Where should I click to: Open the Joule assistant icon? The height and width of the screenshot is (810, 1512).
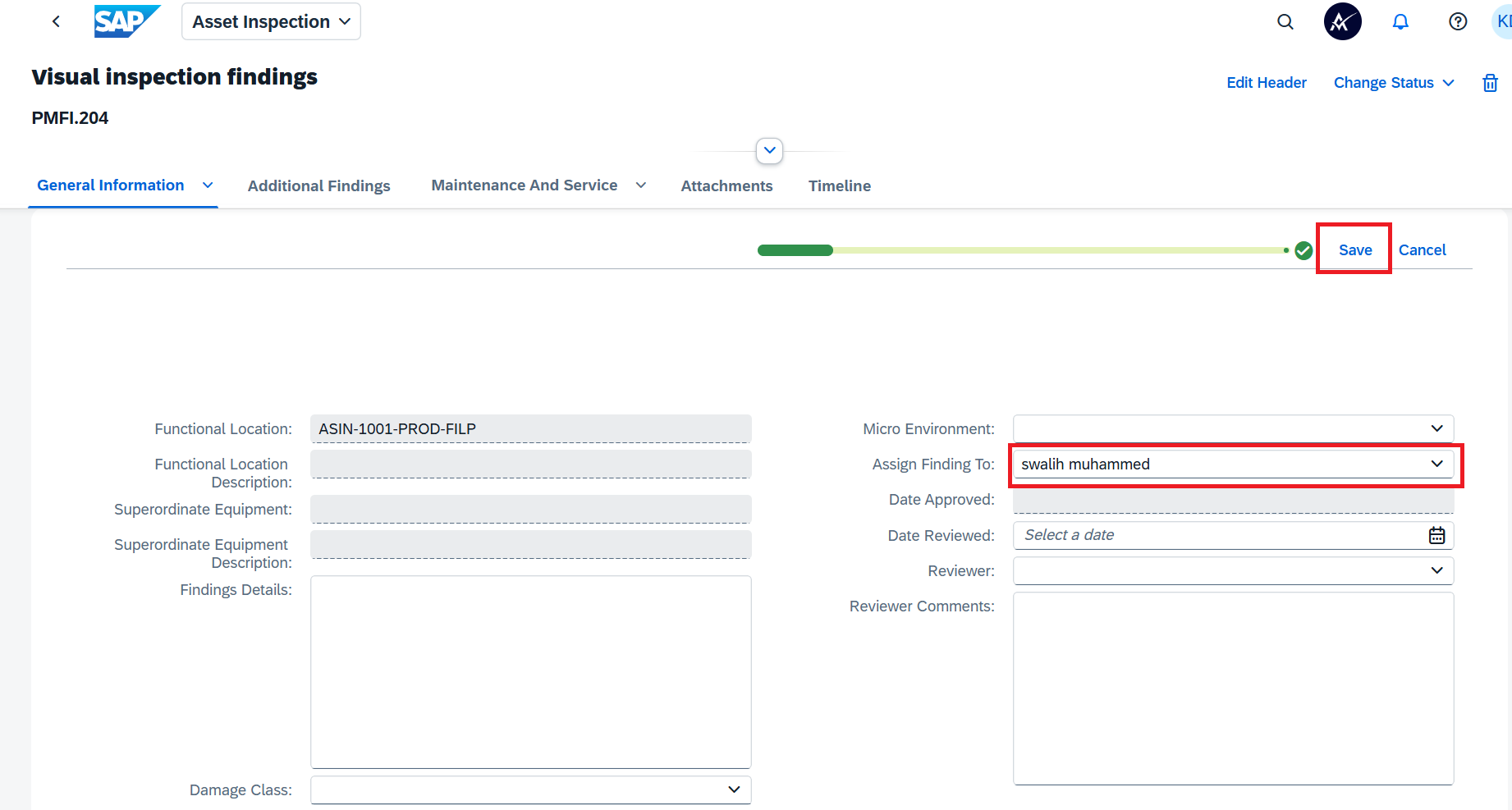point(1343,21)
